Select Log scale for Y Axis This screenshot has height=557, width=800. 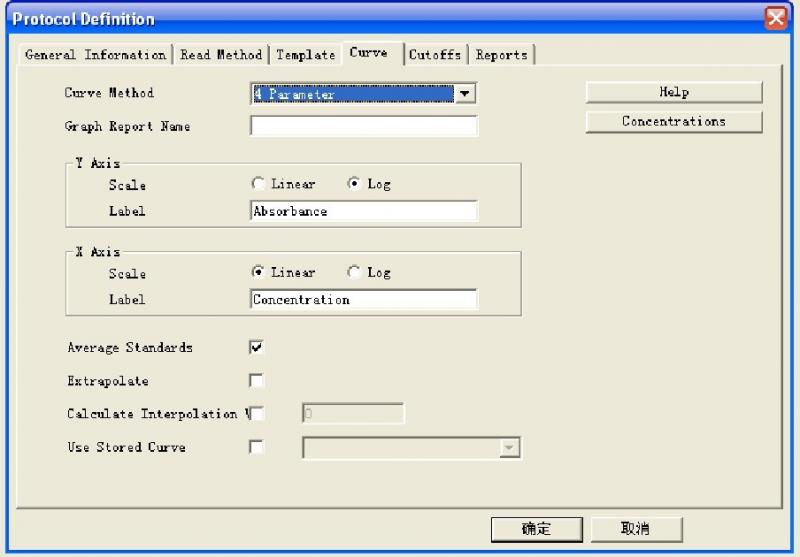pyautogui.click(x=353, y=184)
